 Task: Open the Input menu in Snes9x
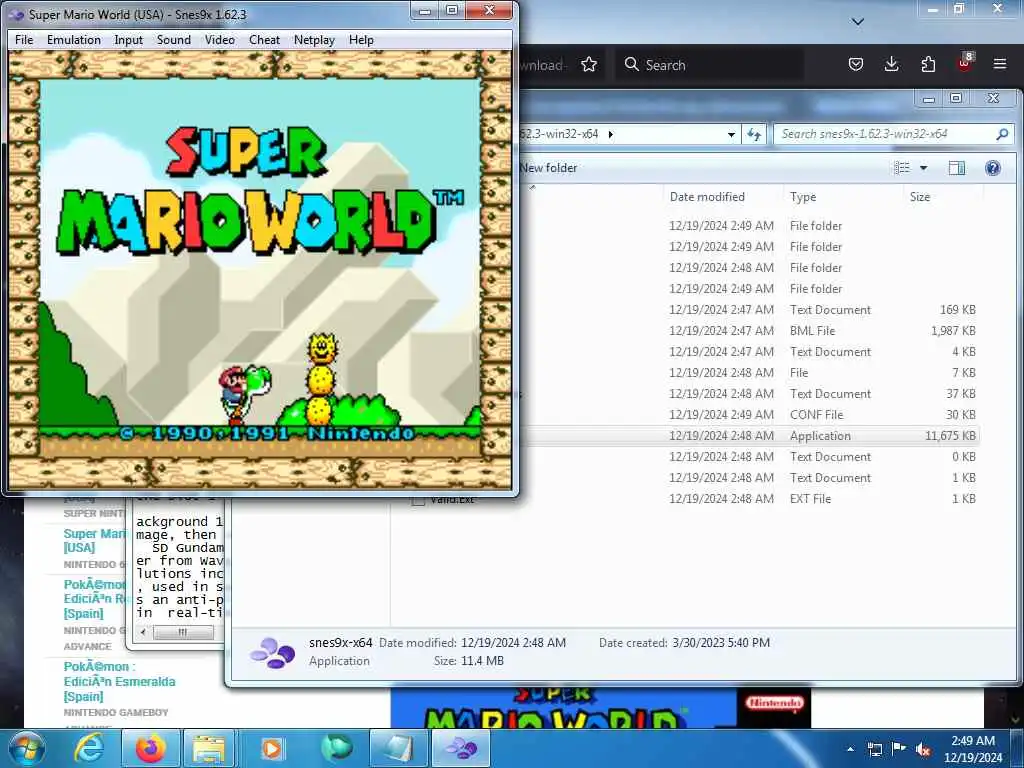[x=128, y=40]
